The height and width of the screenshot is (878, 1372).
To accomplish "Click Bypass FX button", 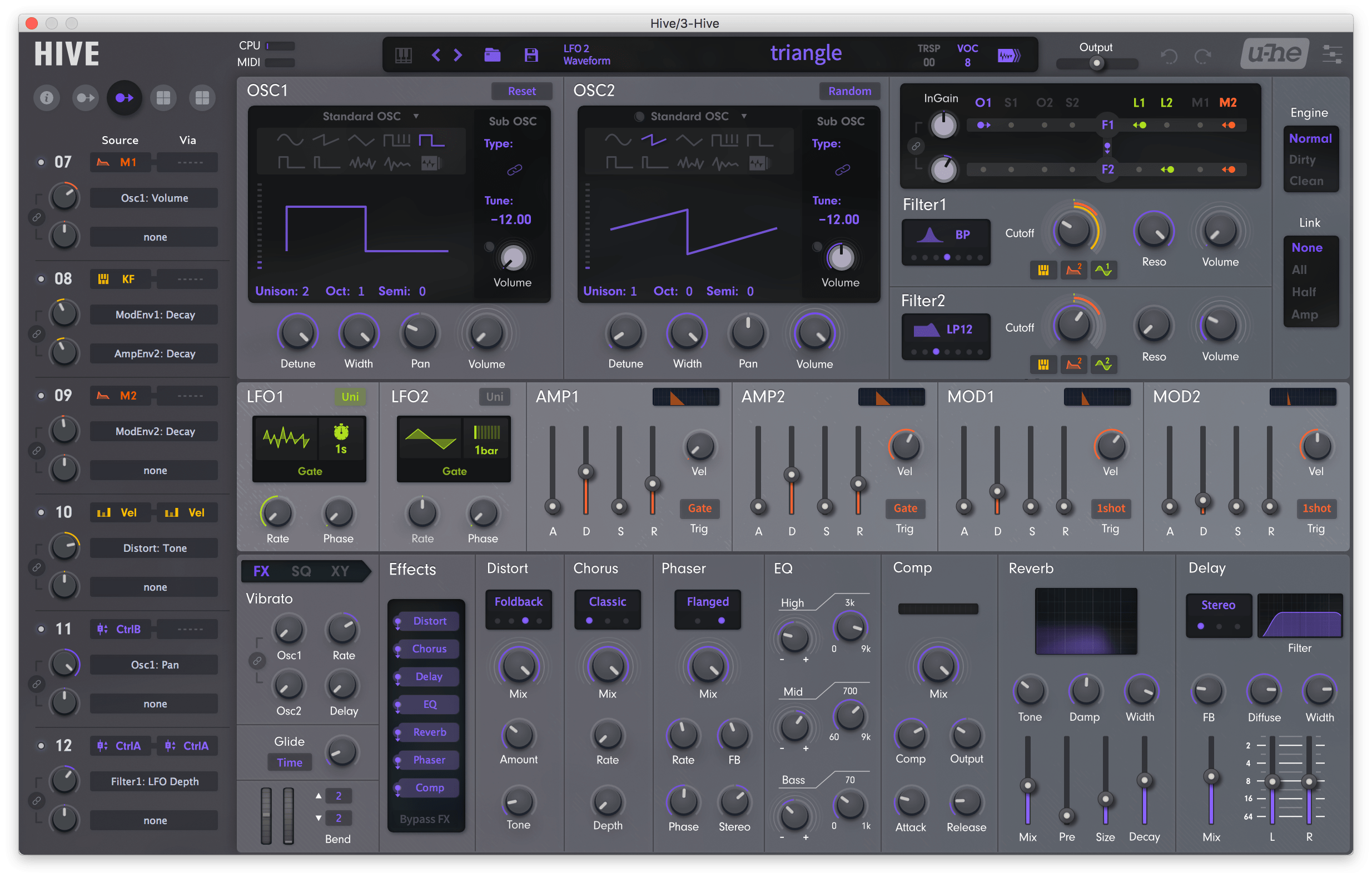I will click(x=425, y=819).
